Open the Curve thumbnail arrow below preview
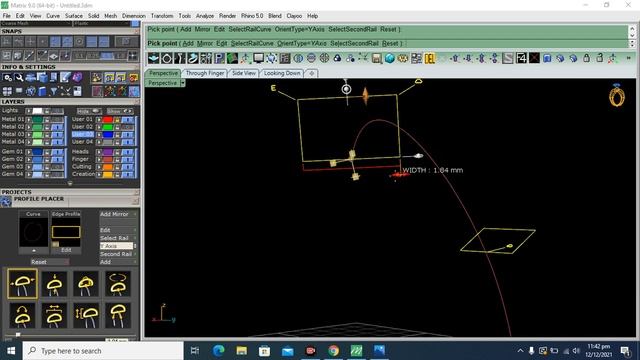The height and width of the screenshot is (360, 640). pyautogui.click(x=33, y=251)
